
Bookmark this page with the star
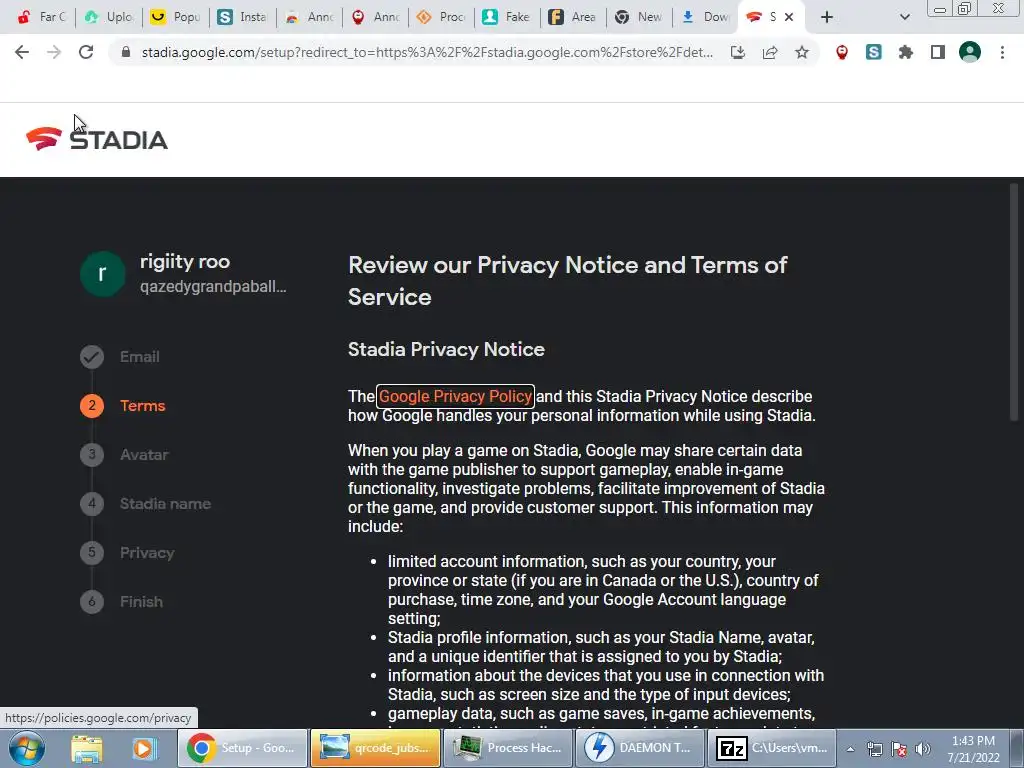tap(802, 52)
